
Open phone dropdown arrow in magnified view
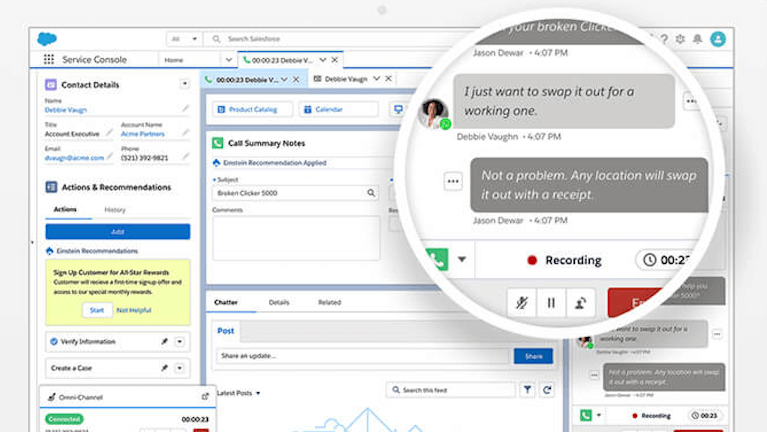(462, 259)
